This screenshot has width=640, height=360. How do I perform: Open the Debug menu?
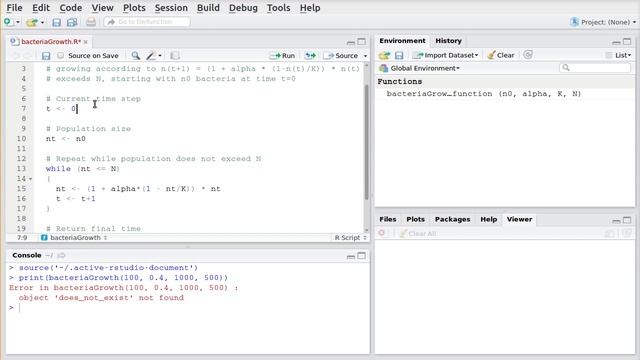coord(243,8)
